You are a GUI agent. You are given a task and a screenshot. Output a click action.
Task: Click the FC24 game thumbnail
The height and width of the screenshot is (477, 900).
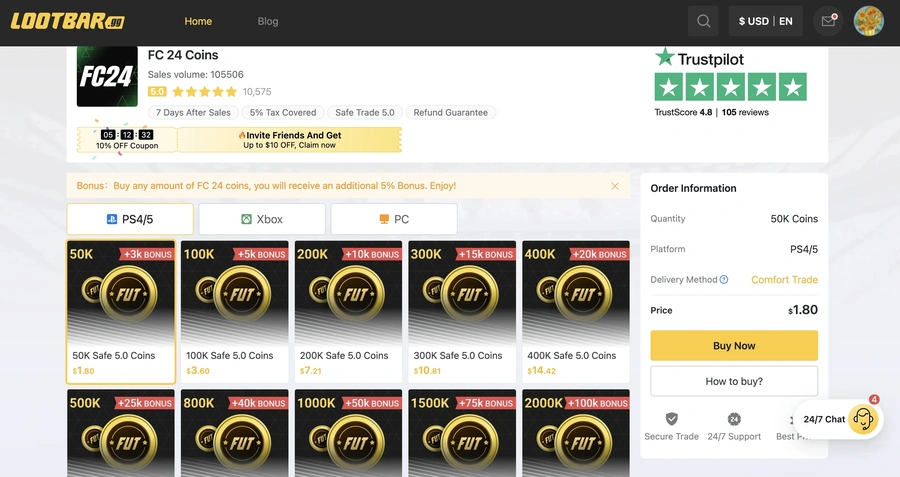click(107, 76)
